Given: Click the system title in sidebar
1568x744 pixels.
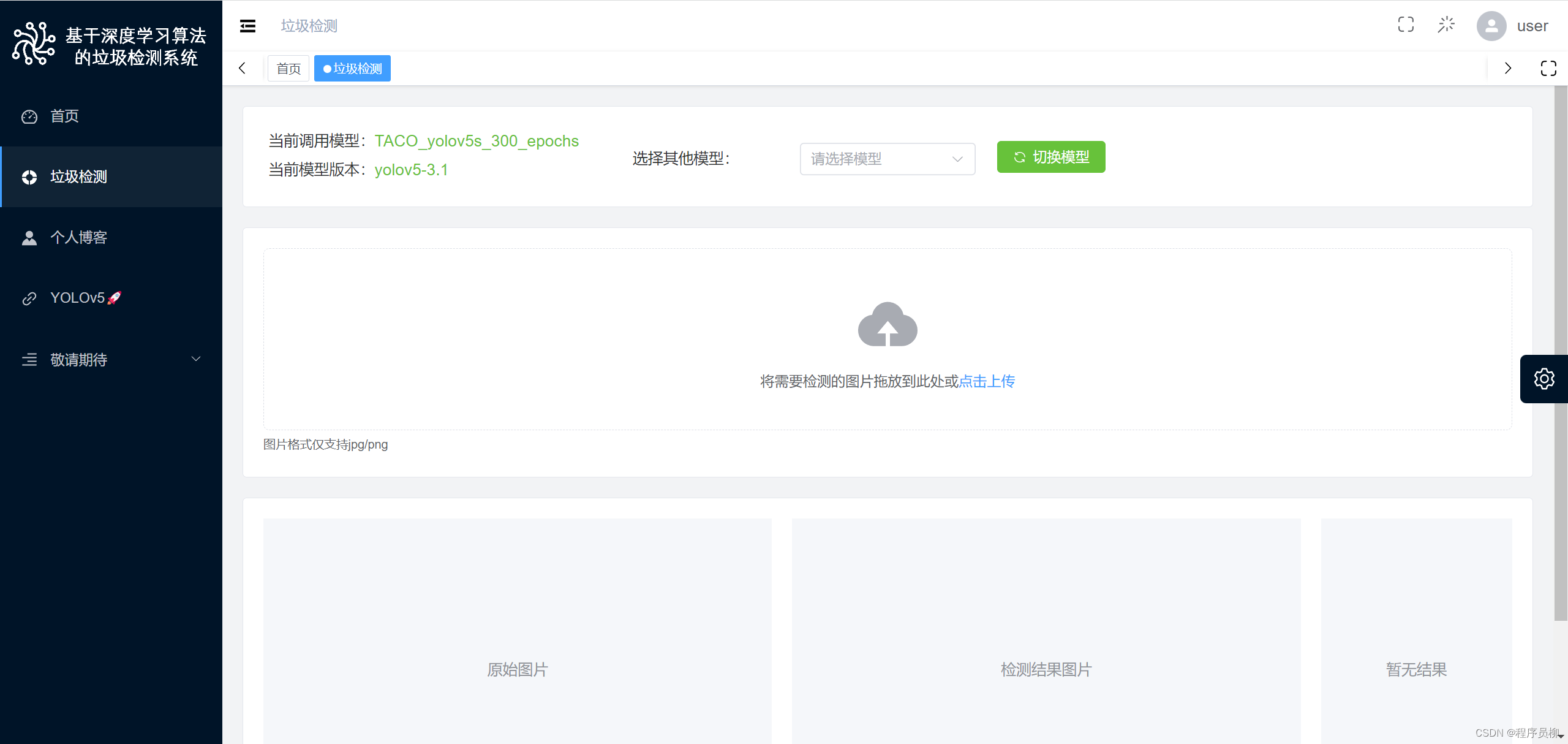Looking at the screenshot, I should (x=136, y=47).
